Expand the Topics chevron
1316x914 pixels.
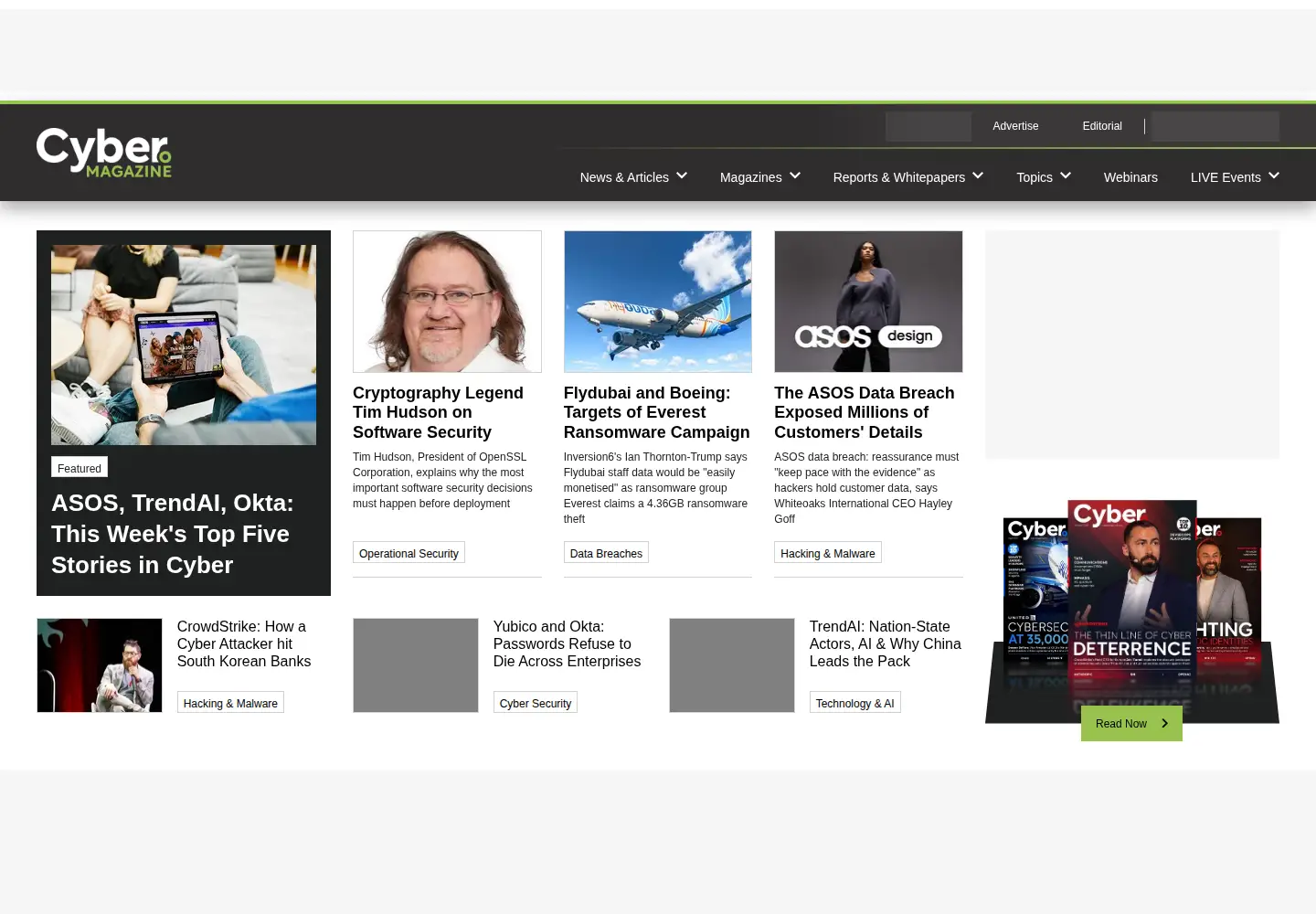point(1066,175)
